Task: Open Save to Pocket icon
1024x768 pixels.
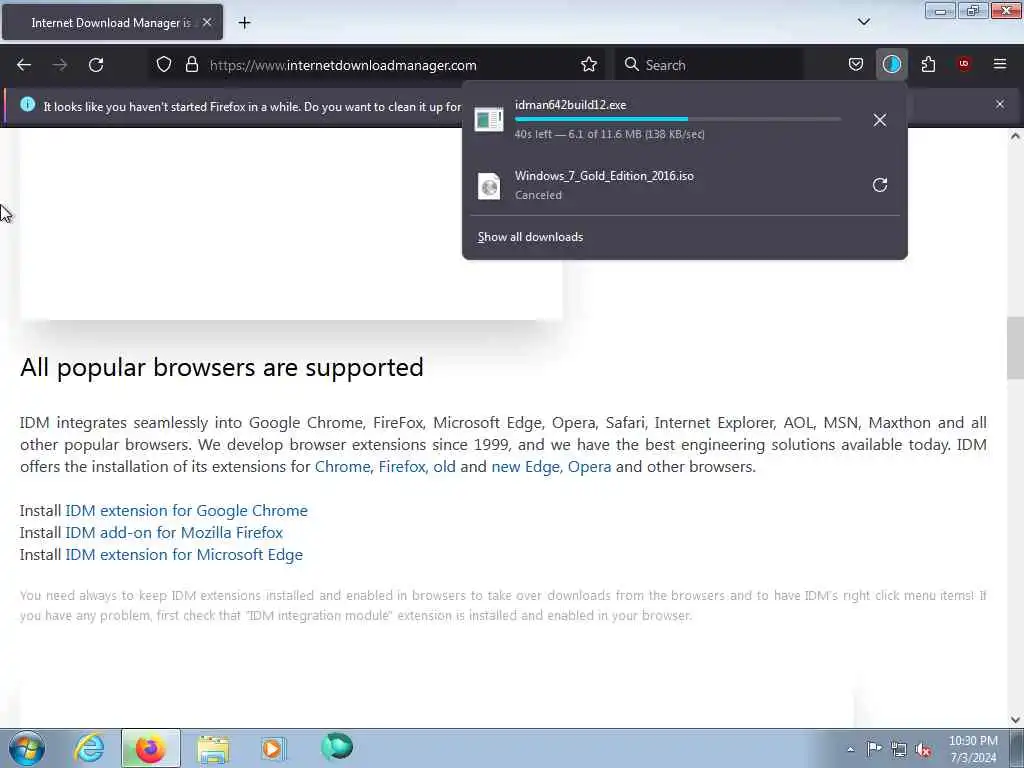Action: [x=856, y=64]
